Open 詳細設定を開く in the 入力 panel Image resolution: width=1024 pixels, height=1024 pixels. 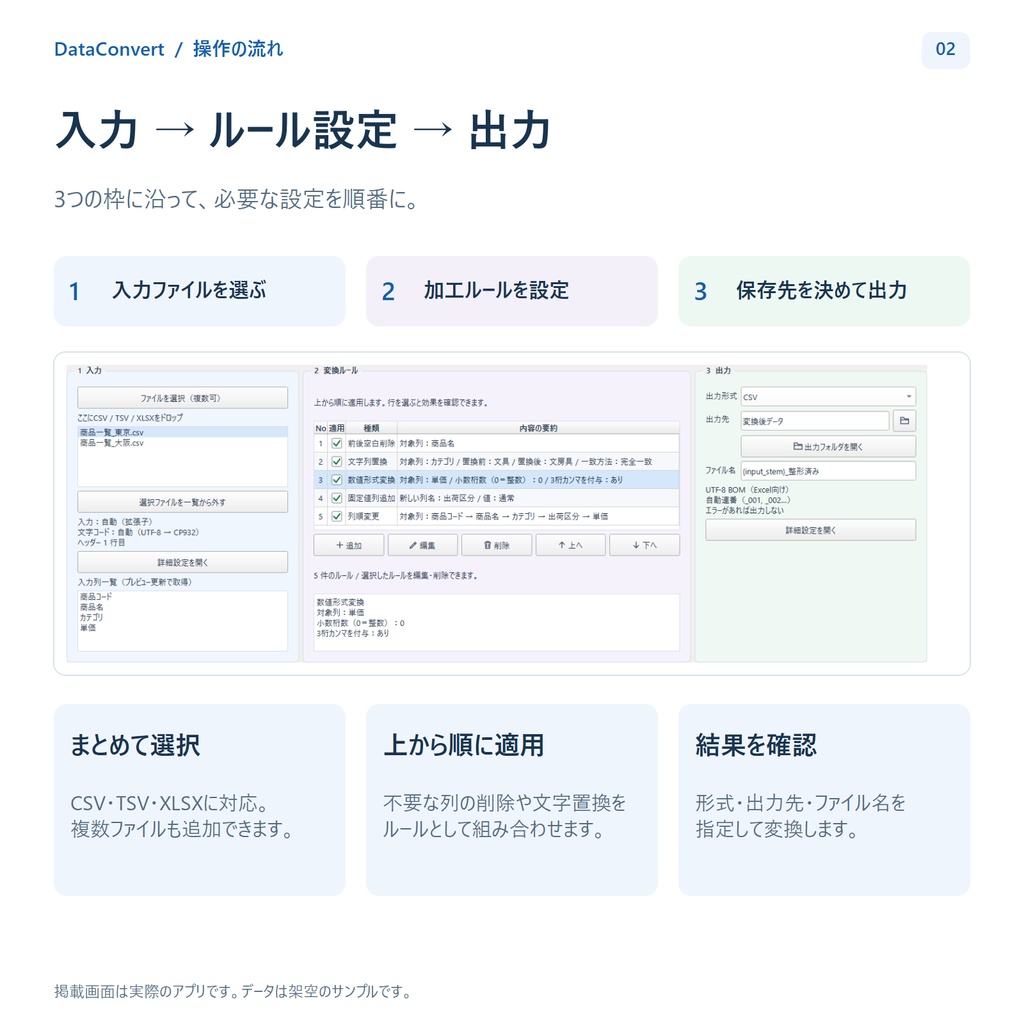point(182,562)
